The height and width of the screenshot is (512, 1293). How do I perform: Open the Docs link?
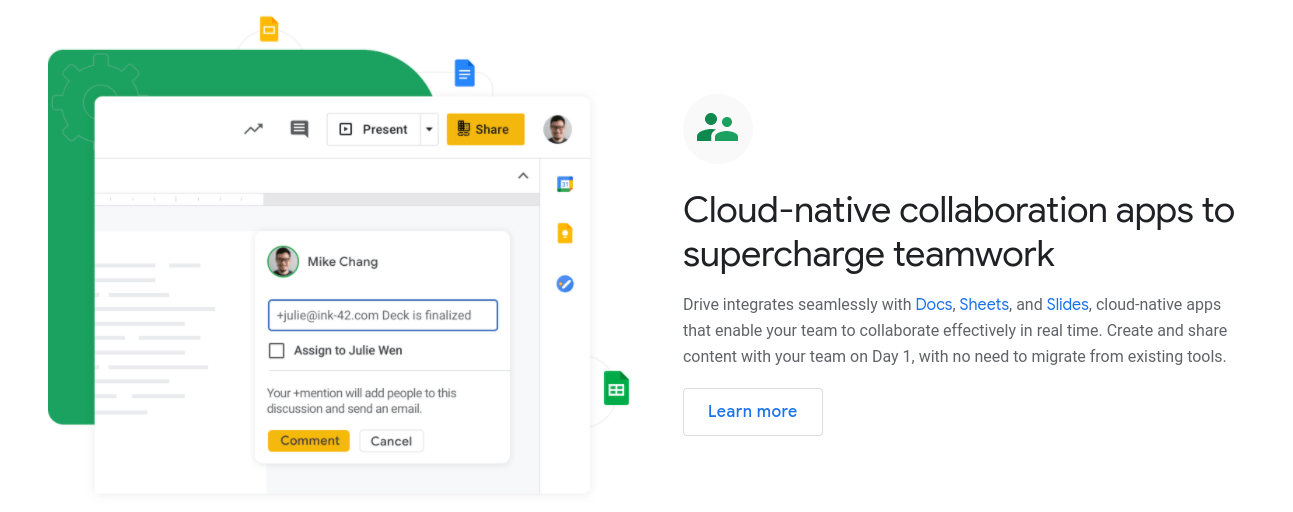[933, 304]
